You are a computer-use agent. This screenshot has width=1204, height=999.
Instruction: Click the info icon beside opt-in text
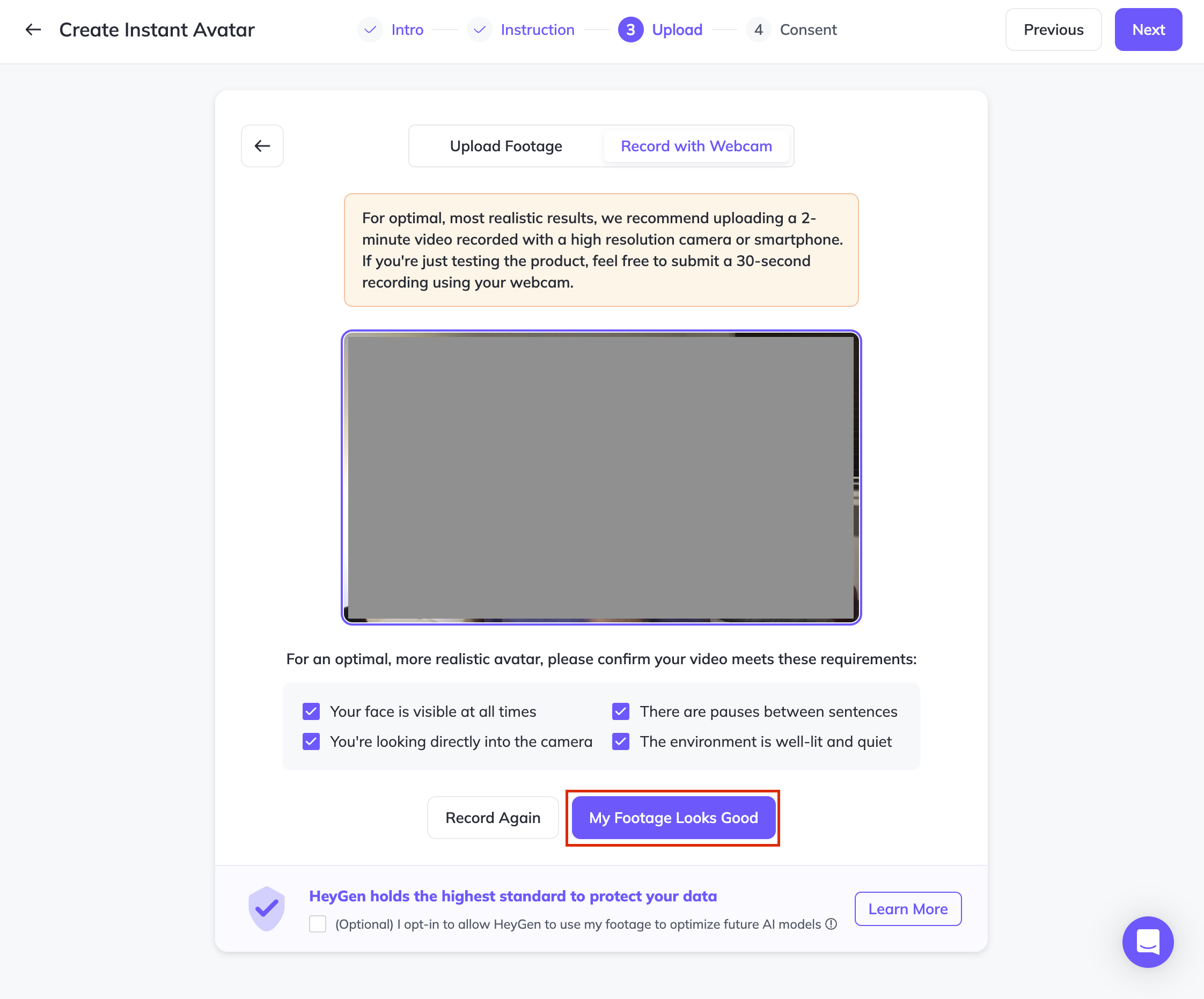click(831, 924)
